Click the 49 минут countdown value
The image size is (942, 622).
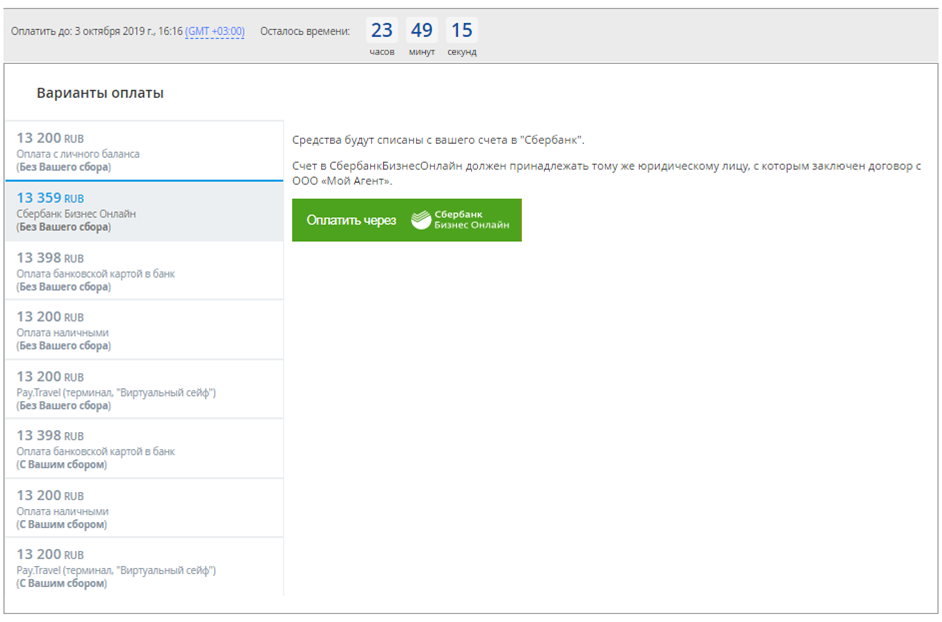coord(422,30)
